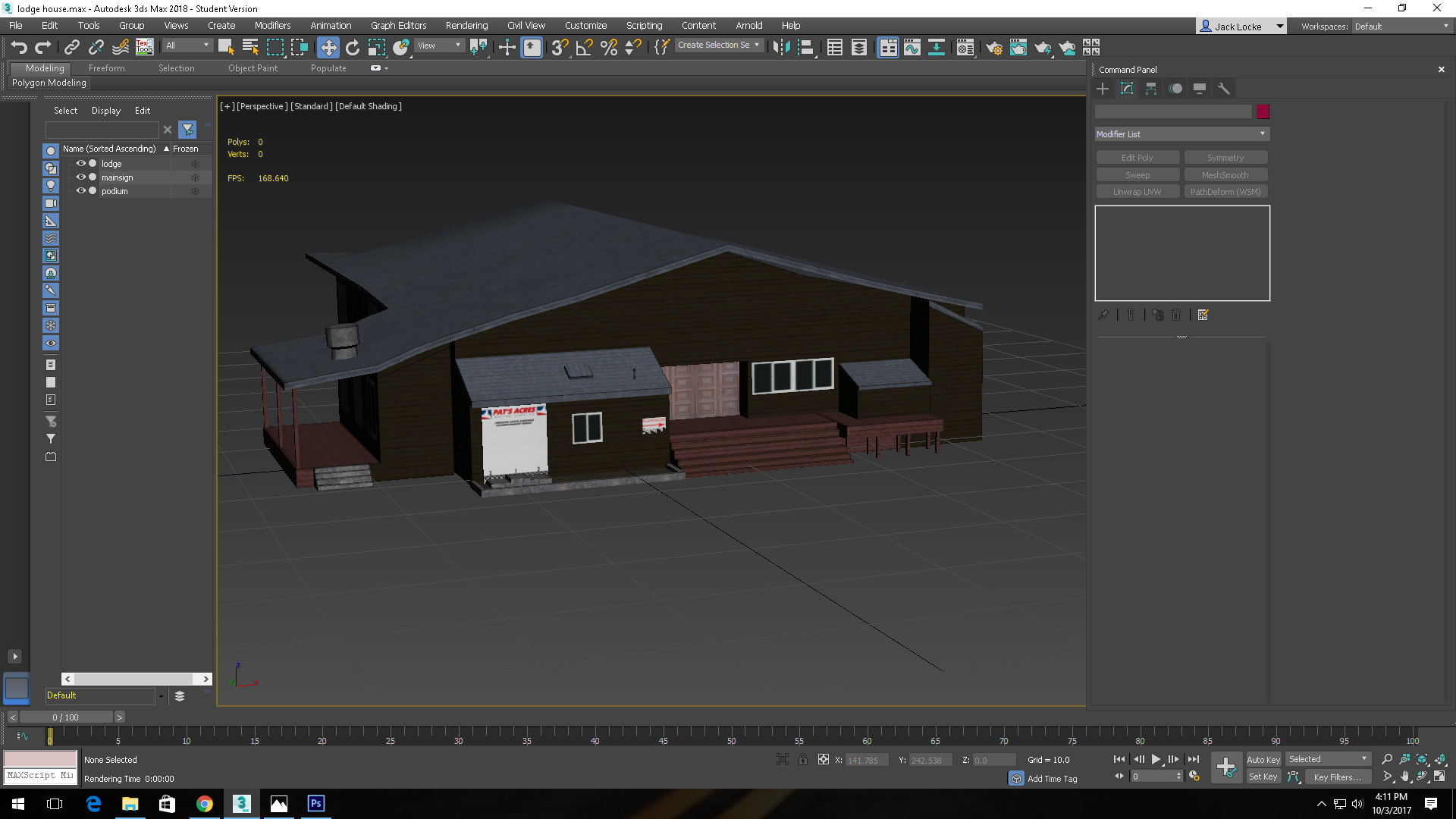
Task: Open the Modifier List dropdown
Action: (x=1181, y=134)
